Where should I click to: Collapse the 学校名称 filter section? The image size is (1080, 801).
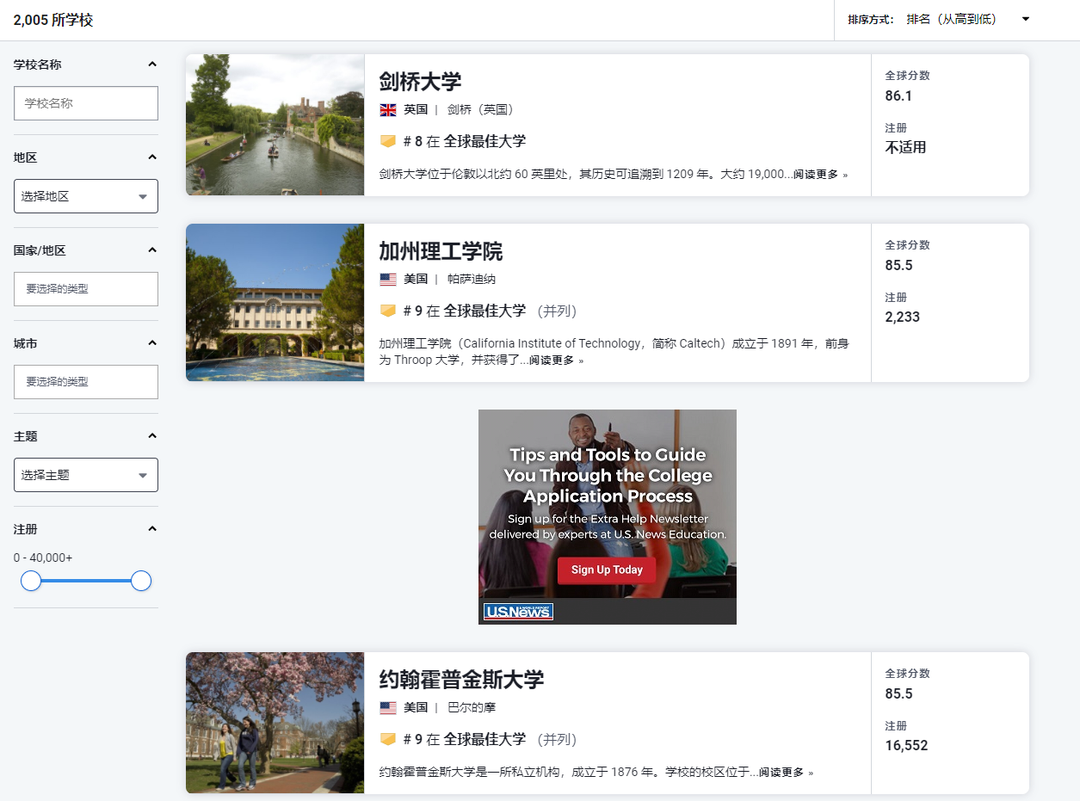[152, 64]
